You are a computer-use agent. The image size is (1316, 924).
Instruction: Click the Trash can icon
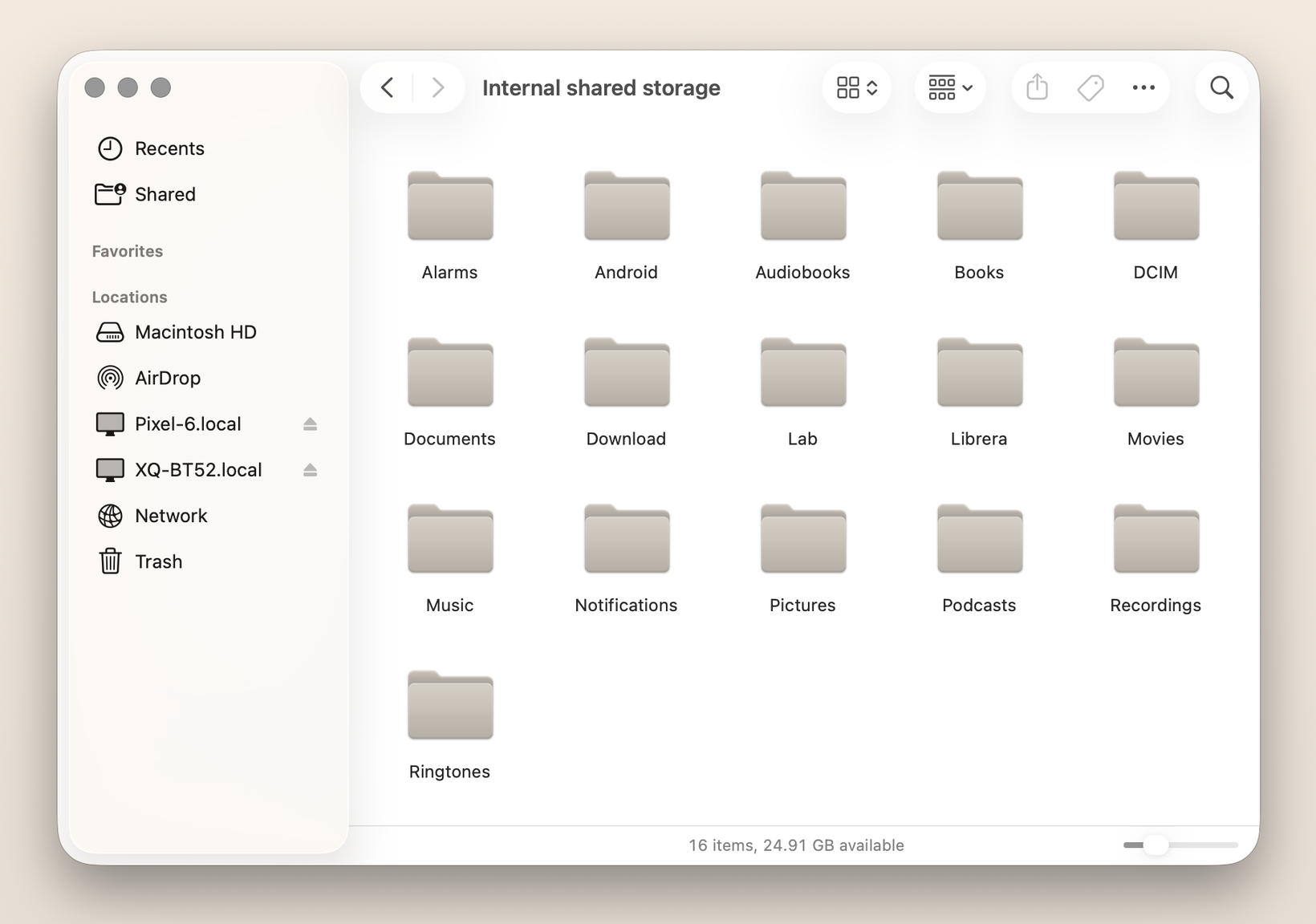coord(110,561)
